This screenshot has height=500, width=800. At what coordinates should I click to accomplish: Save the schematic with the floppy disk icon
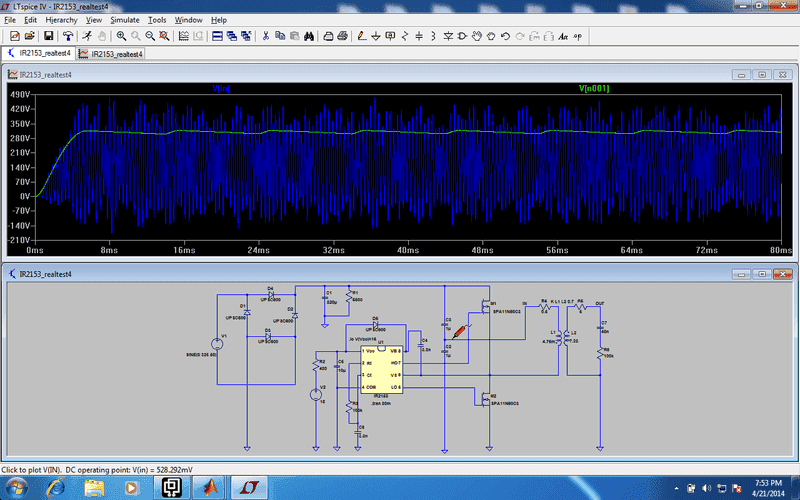[x=48, y=36]
